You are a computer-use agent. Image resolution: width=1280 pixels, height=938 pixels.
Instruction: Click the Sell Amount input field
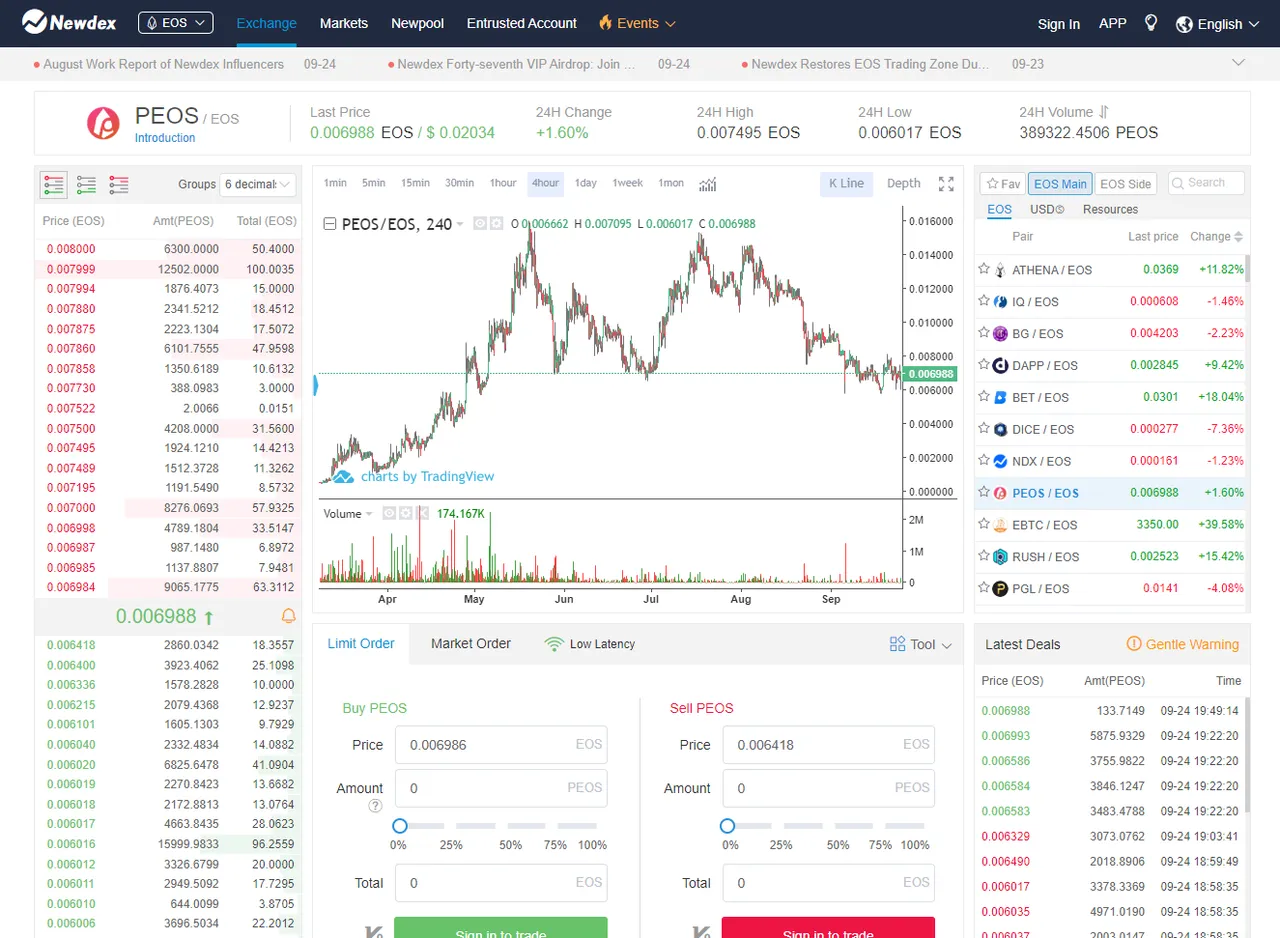[x=828, y=788]
